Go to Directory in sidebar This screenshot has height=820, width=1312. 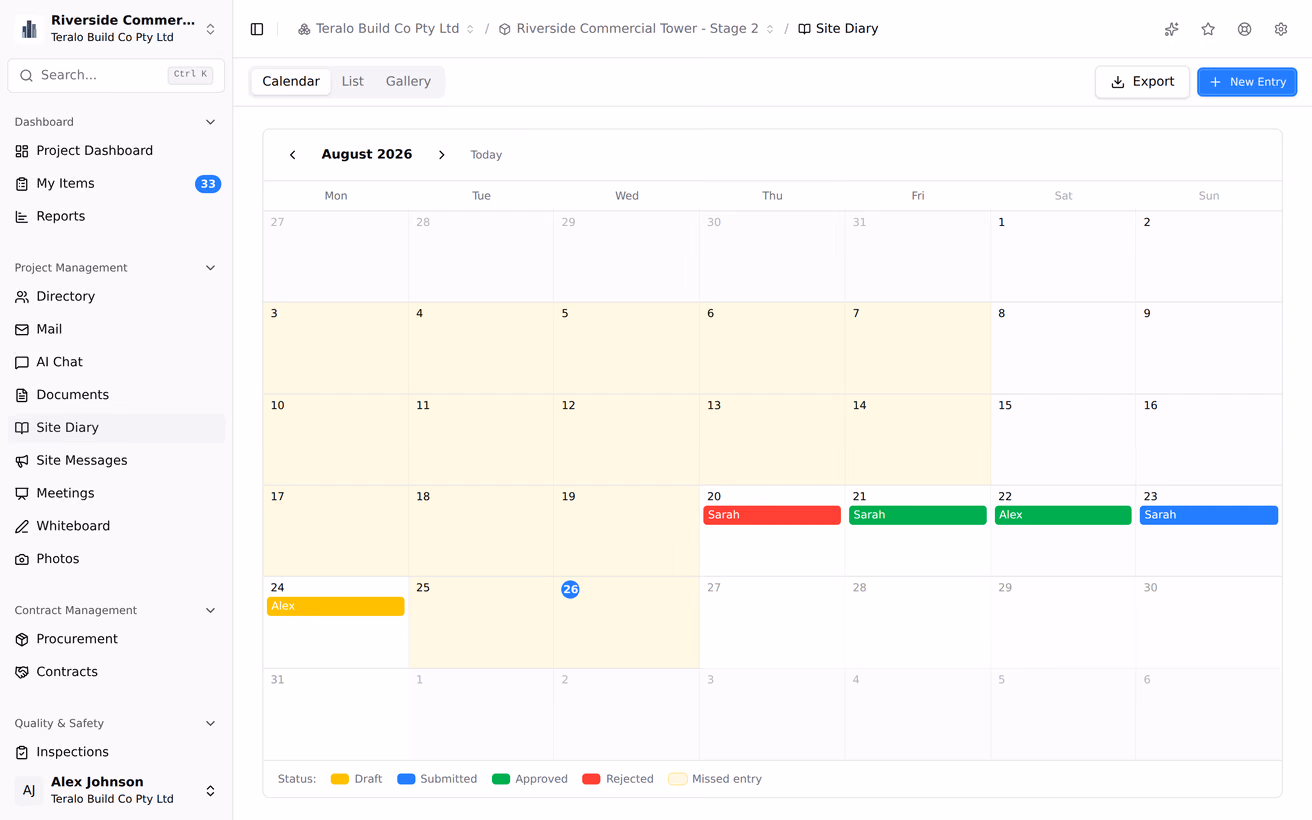116,297
